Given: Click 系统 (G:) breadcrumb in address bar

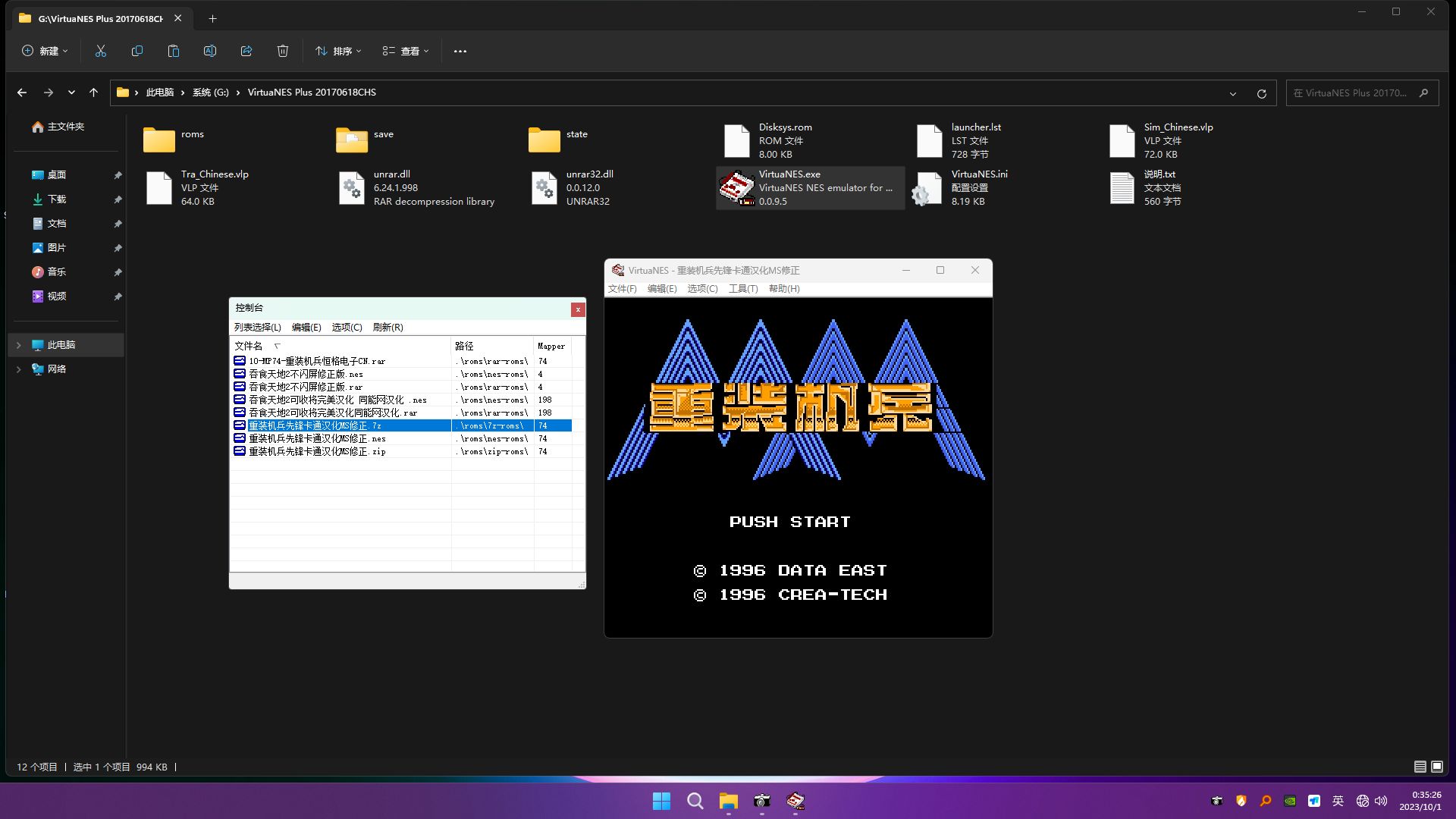Looking at the screenshot, I should pos(210,93).
